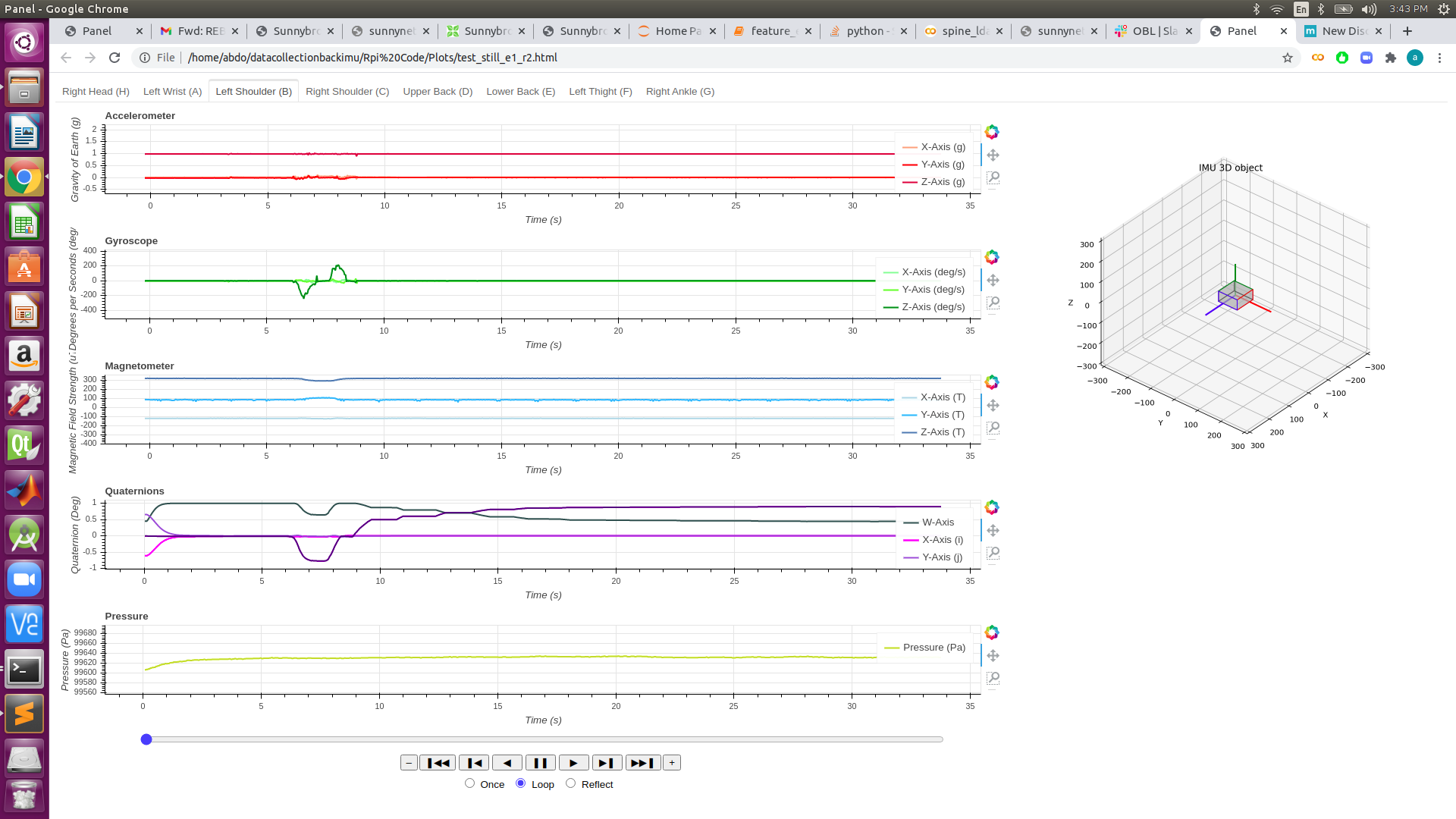The width and height of the screenshot is (1456, 819).
Task: Step back one frame in player
Action: 474,763
